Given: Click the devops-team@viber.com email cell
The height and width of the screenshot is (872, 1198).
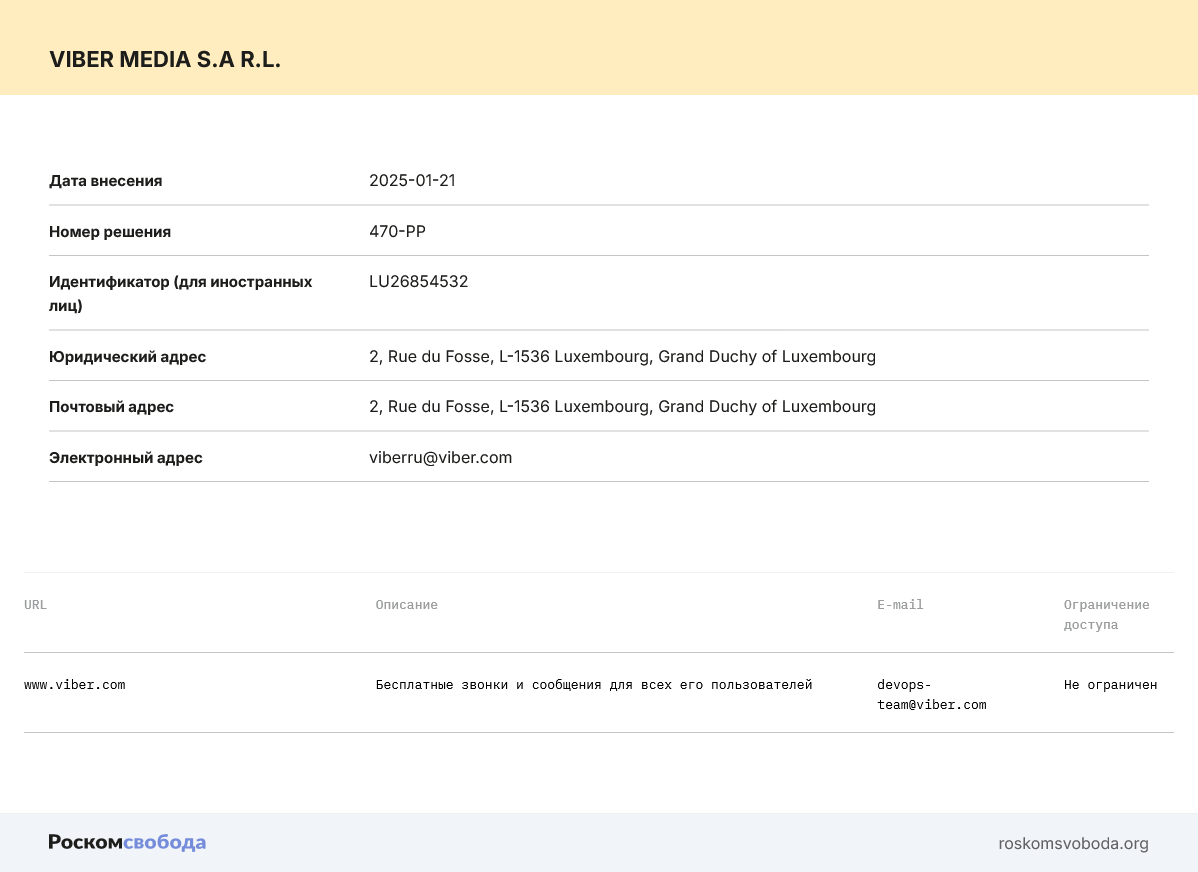Looking at the screenshot, I should (931, 695).
